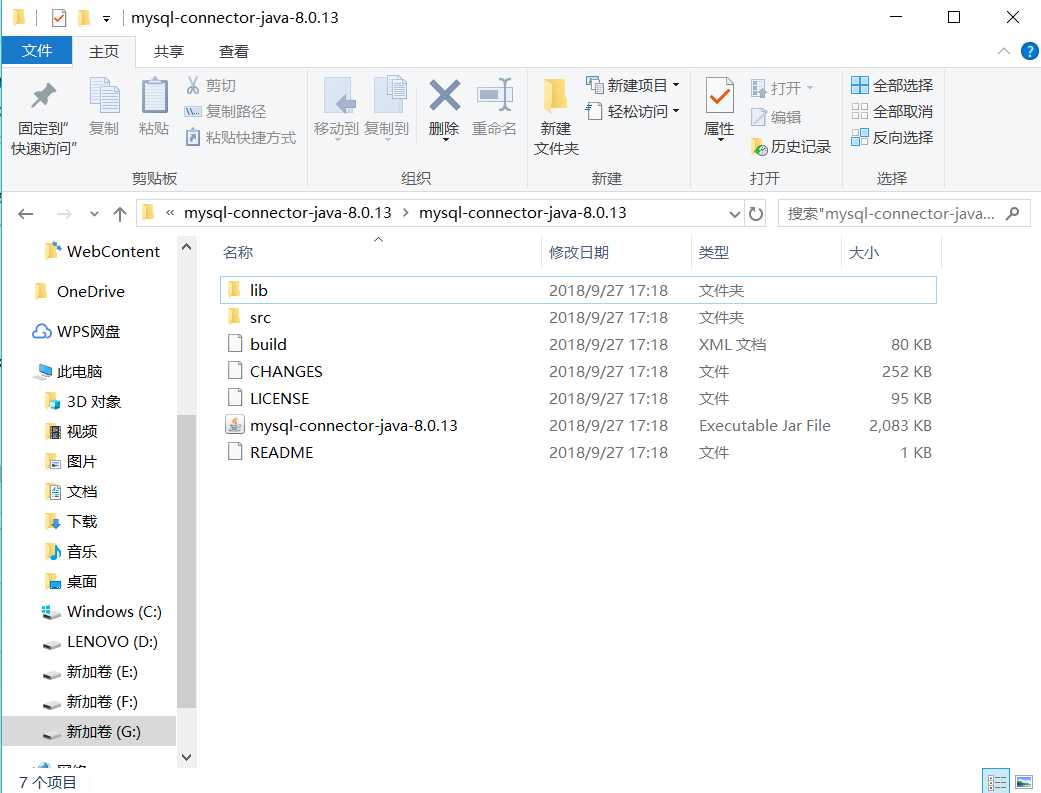1041x793 pixels.
Task: Expand address bar history dropdown
Action: (734, 214)
